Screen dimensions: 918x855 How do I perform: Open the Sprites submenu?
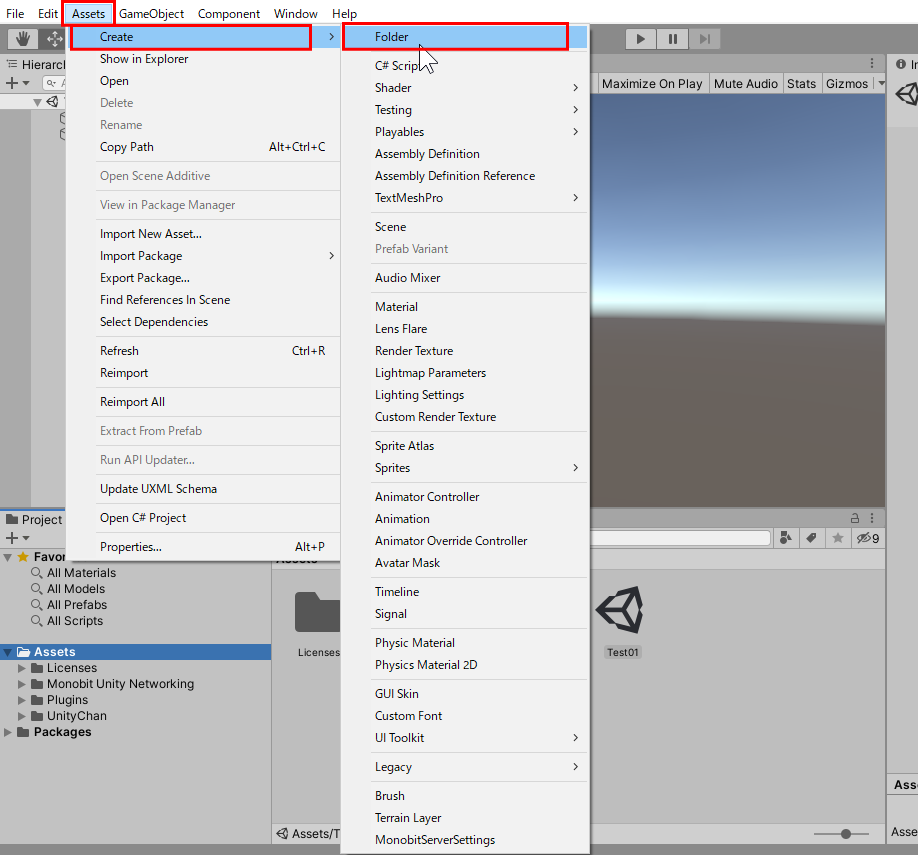[465, 468]
